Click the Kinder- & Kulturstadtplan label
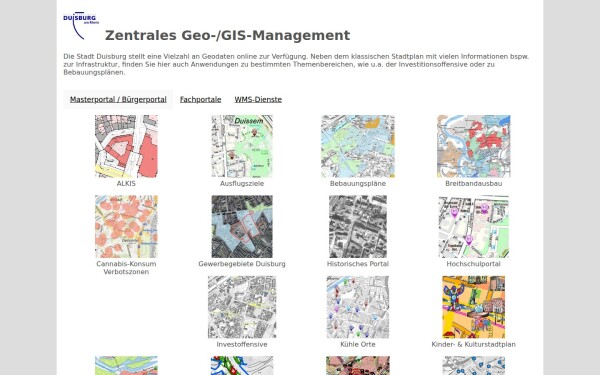This screenshot has height=375, width=600. 474,344
